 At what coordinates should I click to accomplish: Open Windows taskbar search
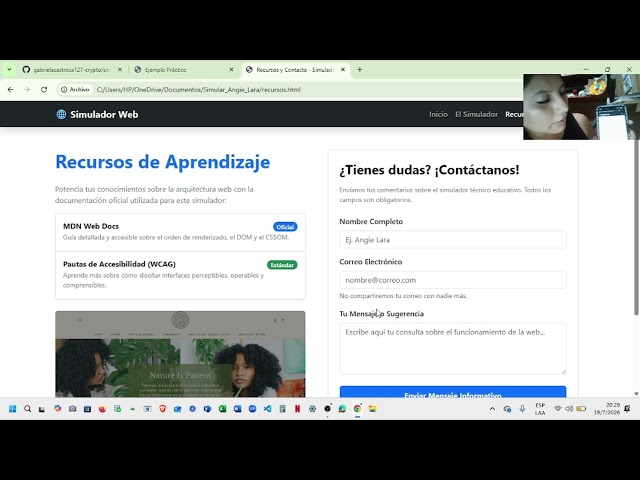27,409
